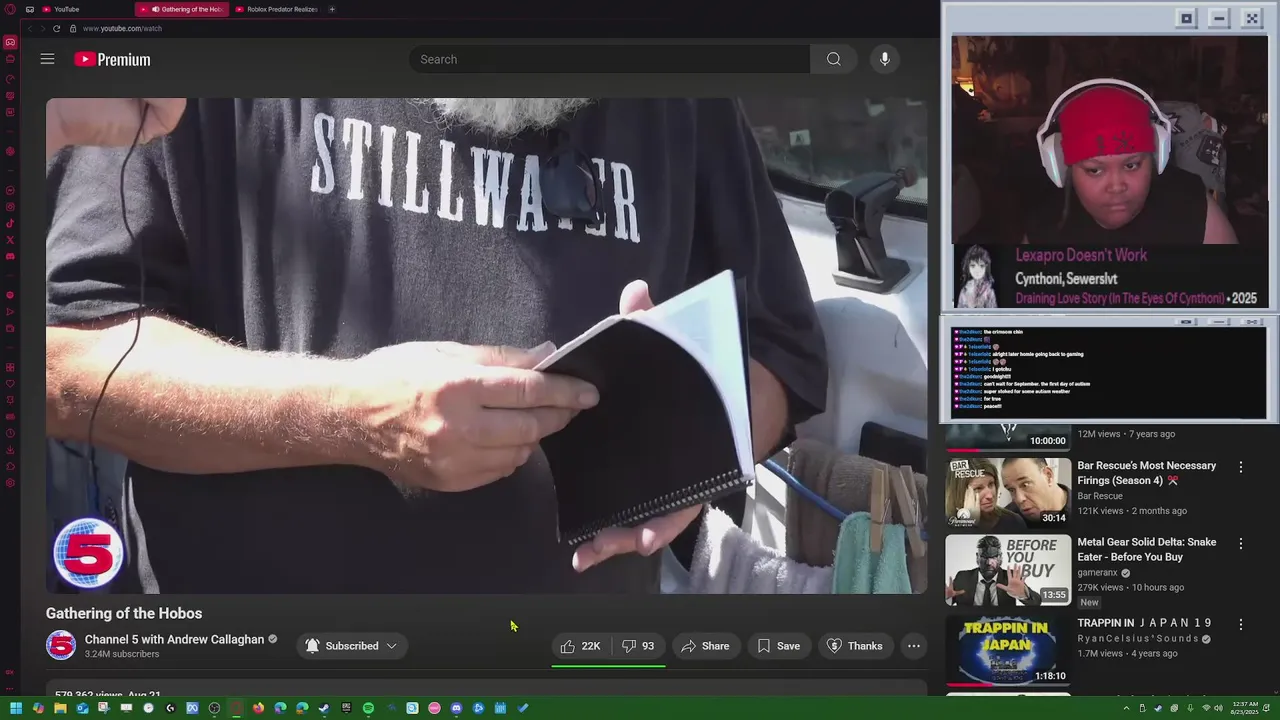1280x720 pixels.
Task: Like the video with thumbs-up
Action: [x=581, y=646]
